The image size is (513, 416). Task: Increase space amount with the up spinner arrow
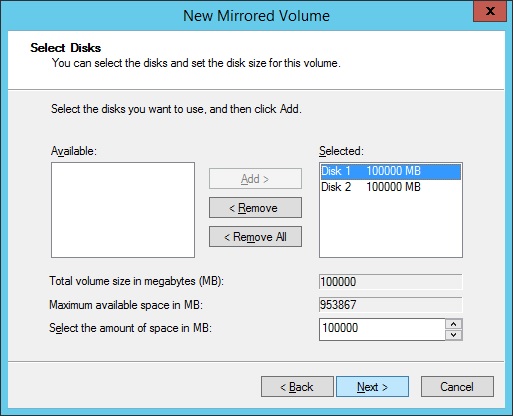click(x=454, y=324)
